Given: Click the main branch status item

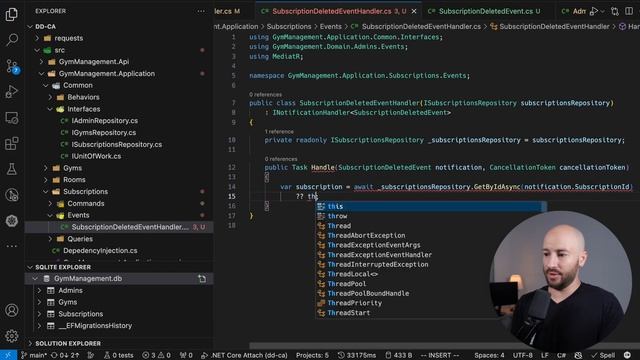Looking at the screenshot, I should tap(34, 355).
